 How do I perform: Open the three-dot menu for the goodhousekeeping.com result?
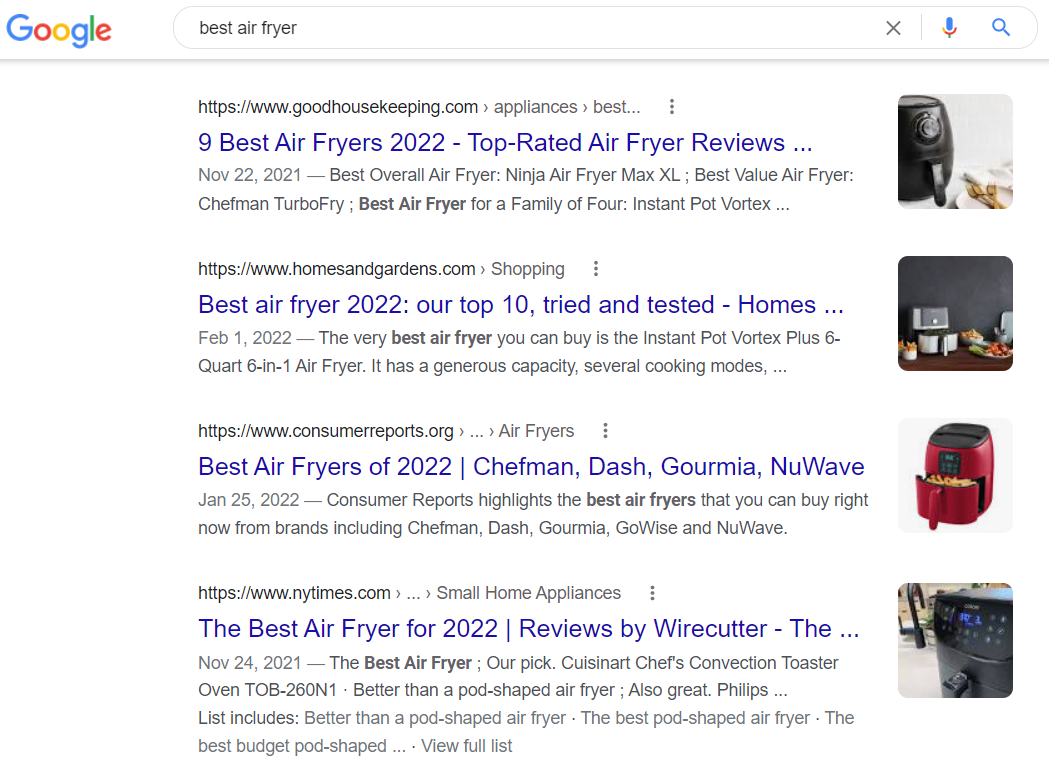coord(672,106)
